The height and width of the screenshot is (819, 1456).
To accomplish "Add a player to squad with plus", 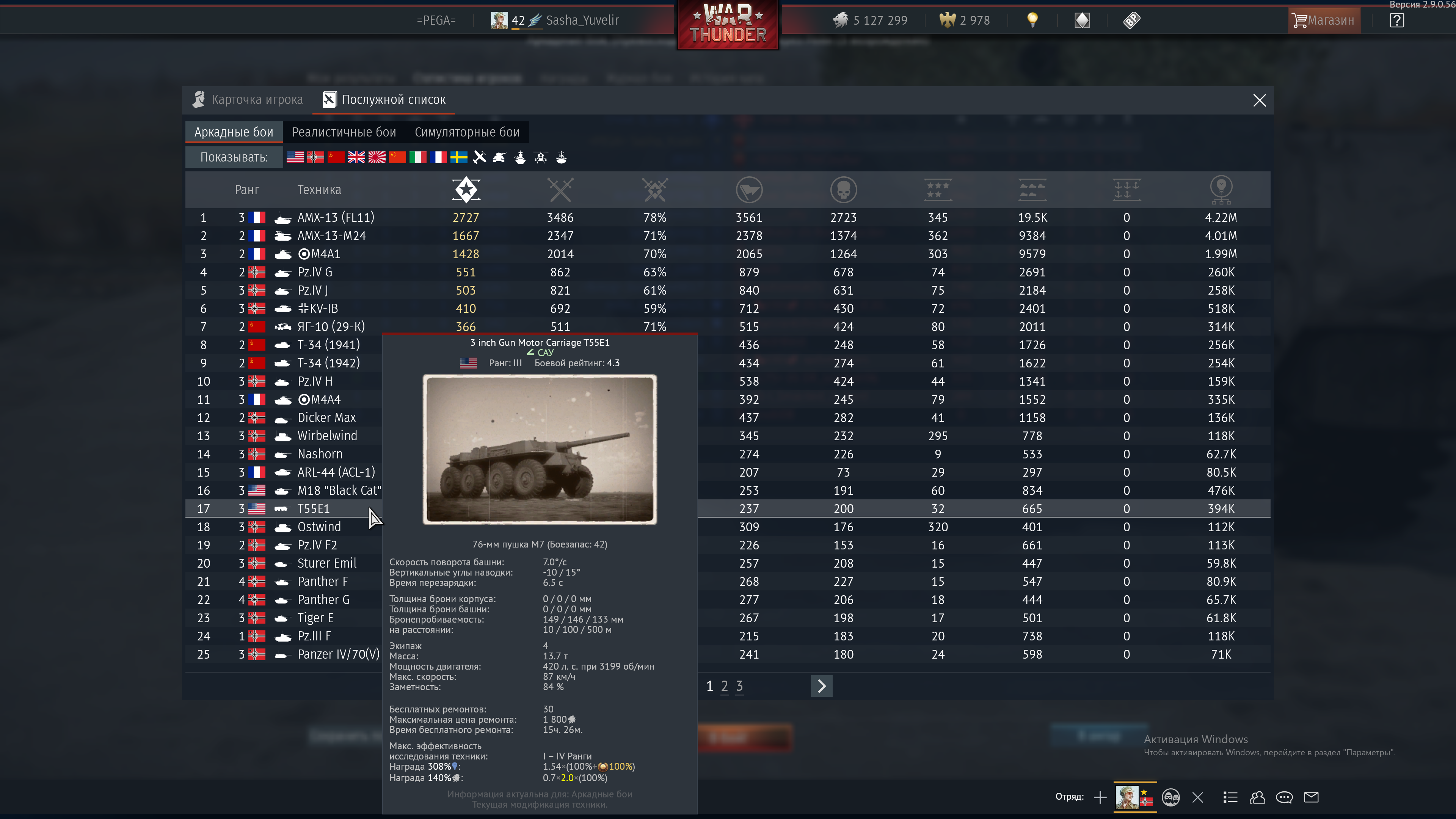I will [x=1100, y=797].
